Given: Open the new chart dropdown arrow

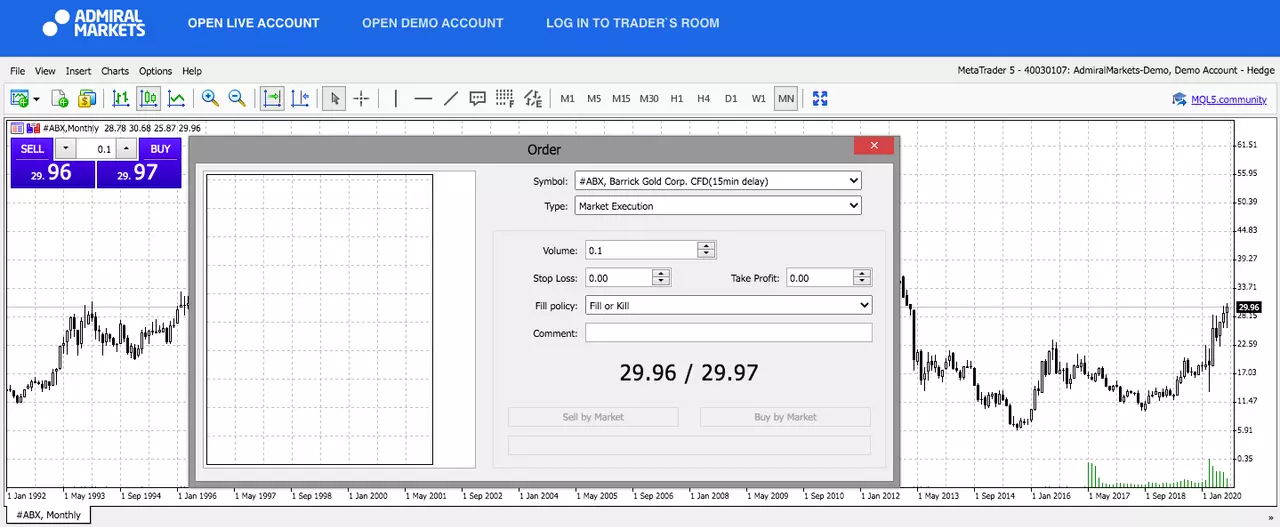Looking at the screenshot, I should [36, 99].
